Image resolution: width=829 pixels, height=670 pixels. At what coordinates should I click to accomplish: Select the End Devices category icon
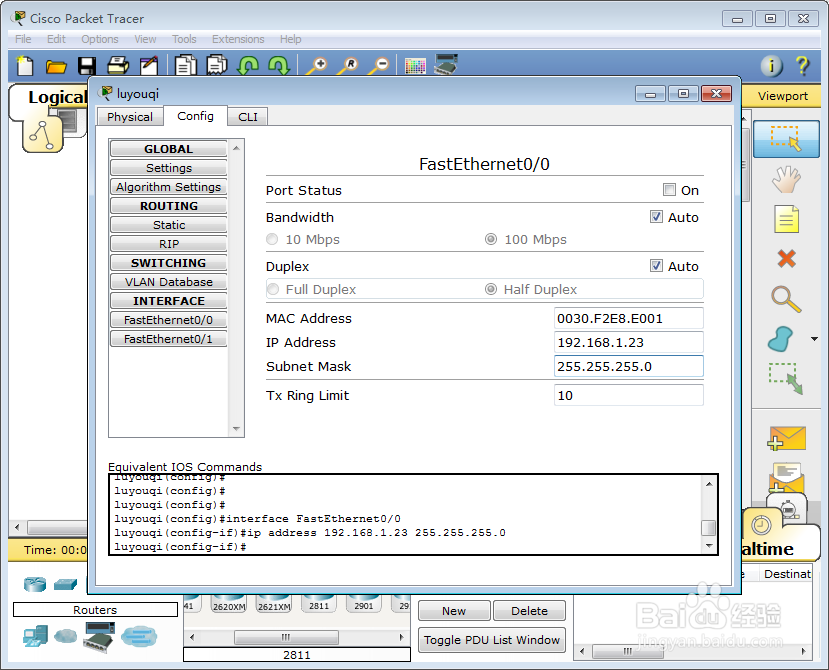[x=35, y=636]
